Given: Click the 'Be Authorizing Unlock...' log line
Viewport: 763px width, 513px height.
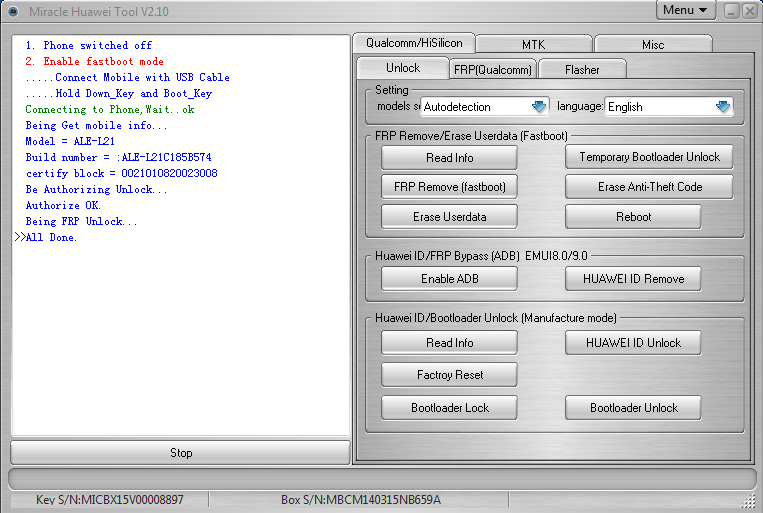Looking at the screenshot, I should tap(96, 189).
